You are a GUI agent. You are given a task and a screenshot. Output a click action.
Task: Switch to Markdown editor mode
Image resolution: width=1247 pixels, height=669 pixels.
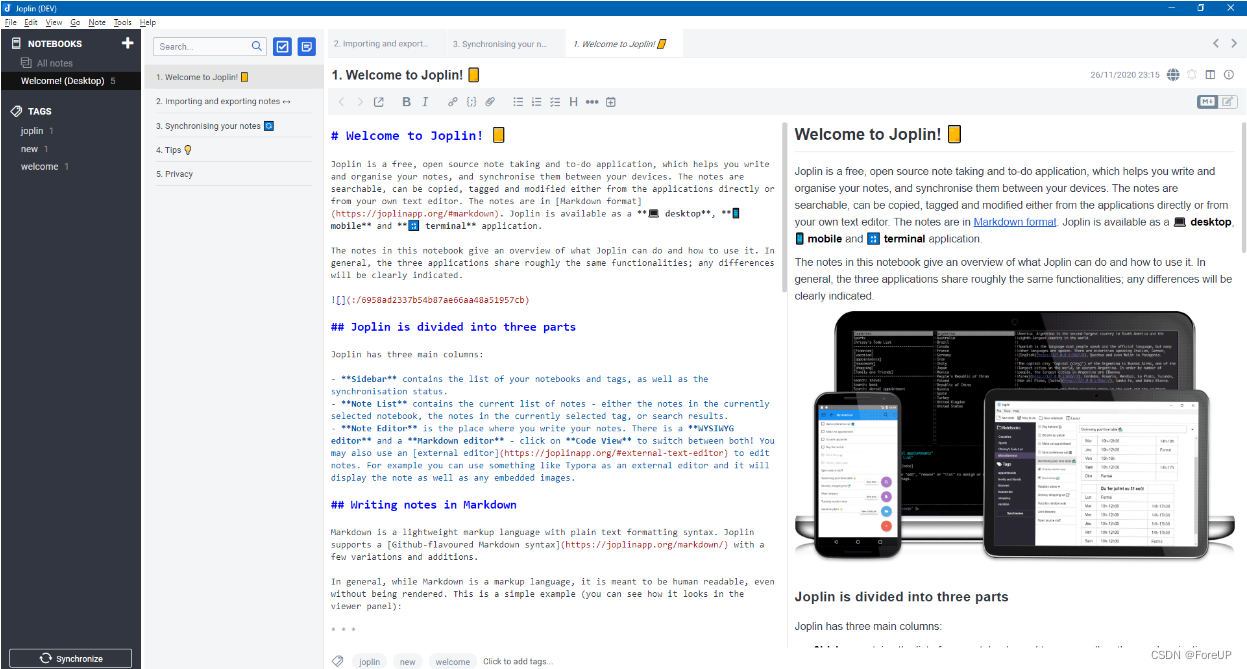point(1207,102)
